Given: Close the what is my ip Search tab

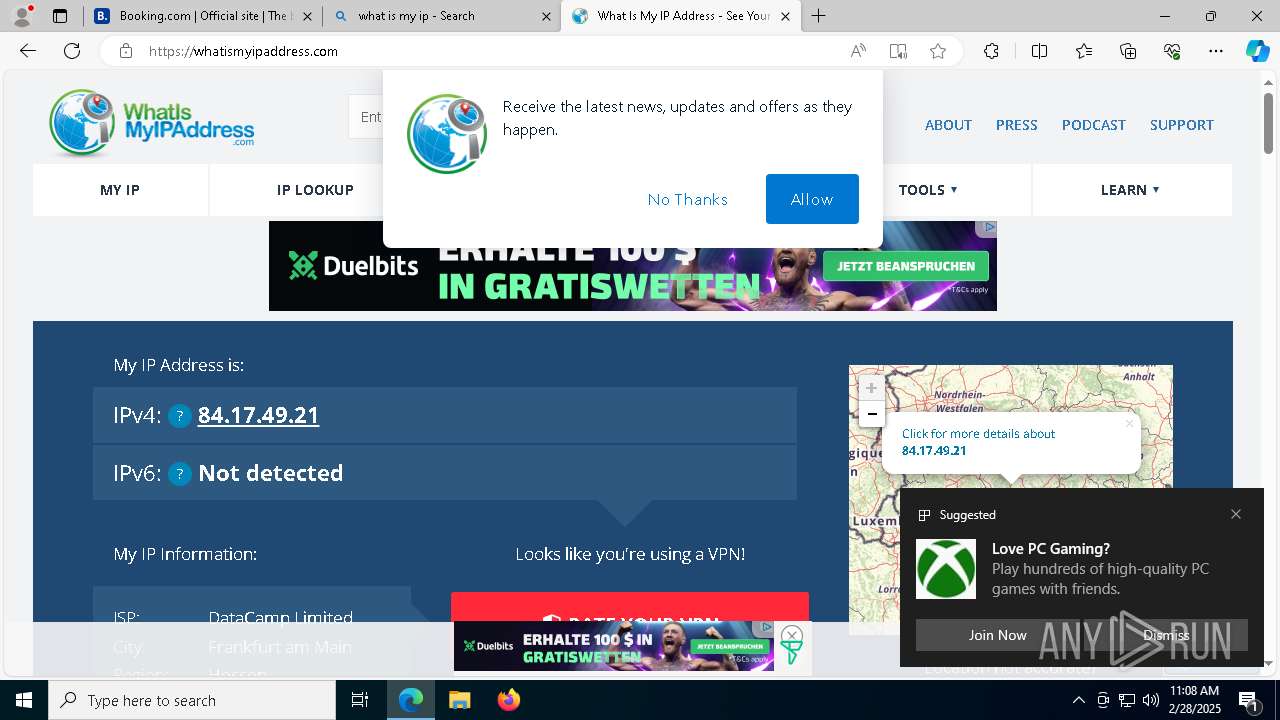Looking at the screenshot, I should 546,16.
